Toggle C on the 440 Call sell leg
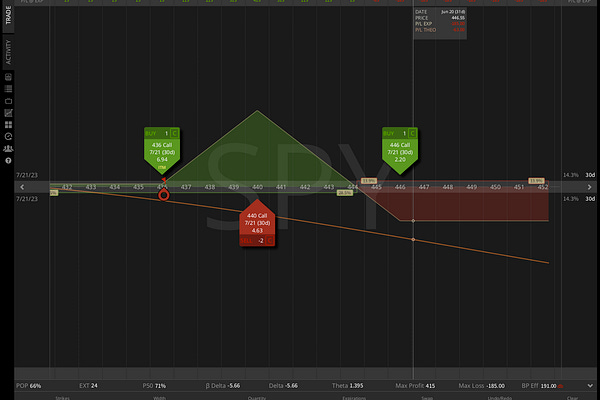Image resolution: width=600 pixels, height=400 pixels. pyautogui.click(x=270, y=241)
